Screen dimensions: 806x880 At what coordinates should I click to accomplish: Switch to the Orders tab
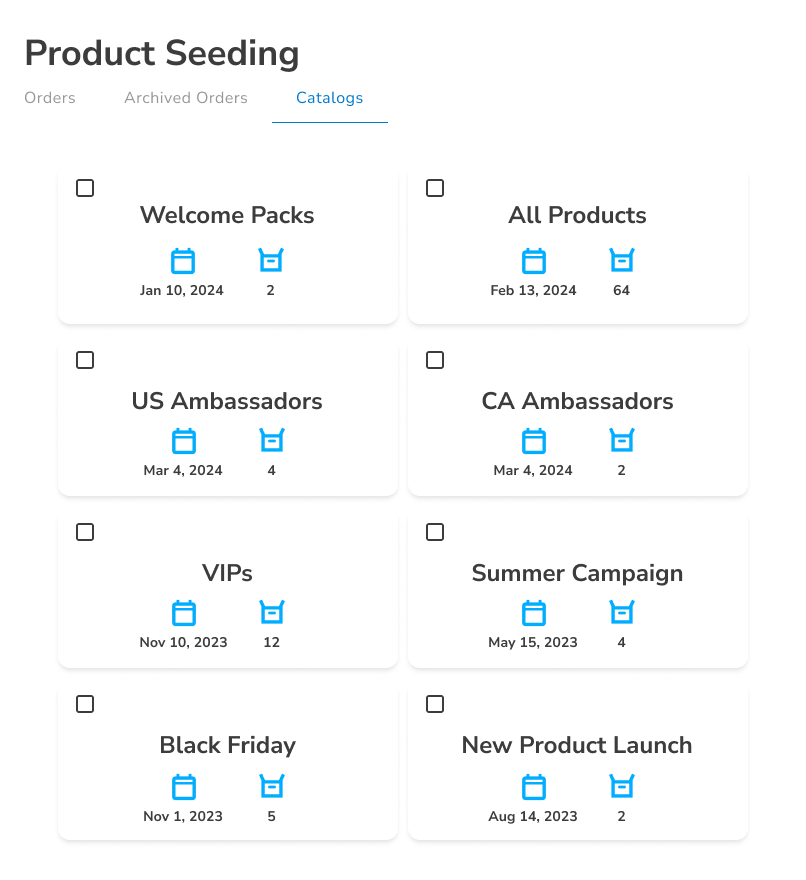(50, 98)
